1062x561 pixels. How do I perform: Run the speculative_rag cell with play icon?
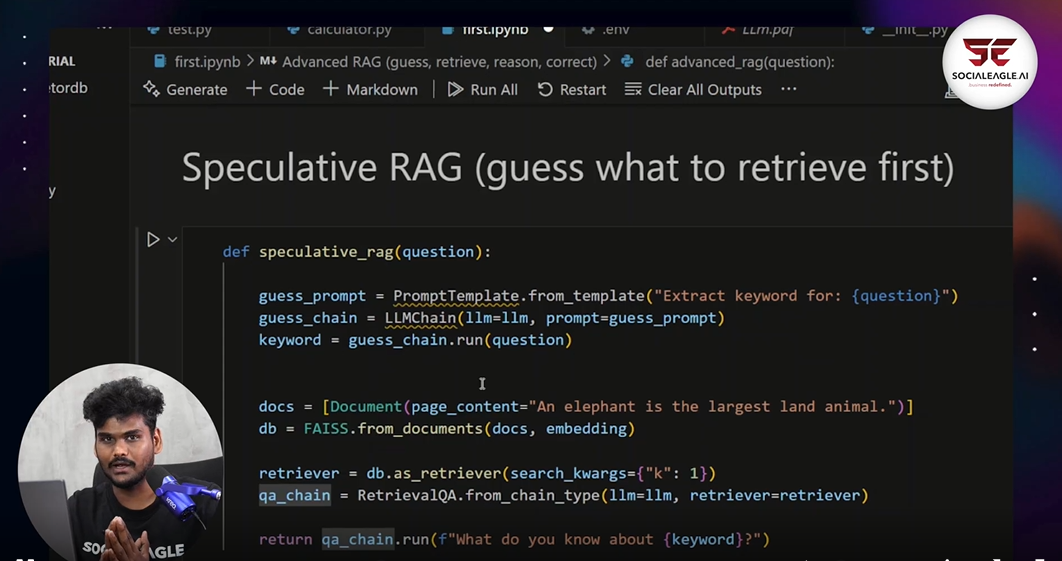pos(153,239)
